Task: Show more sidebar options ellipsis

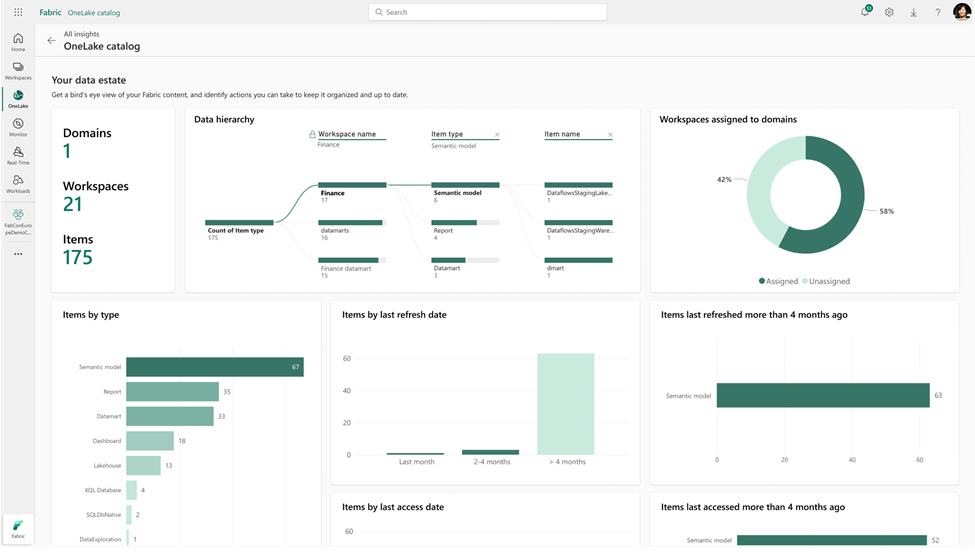Action: (18, 254)
